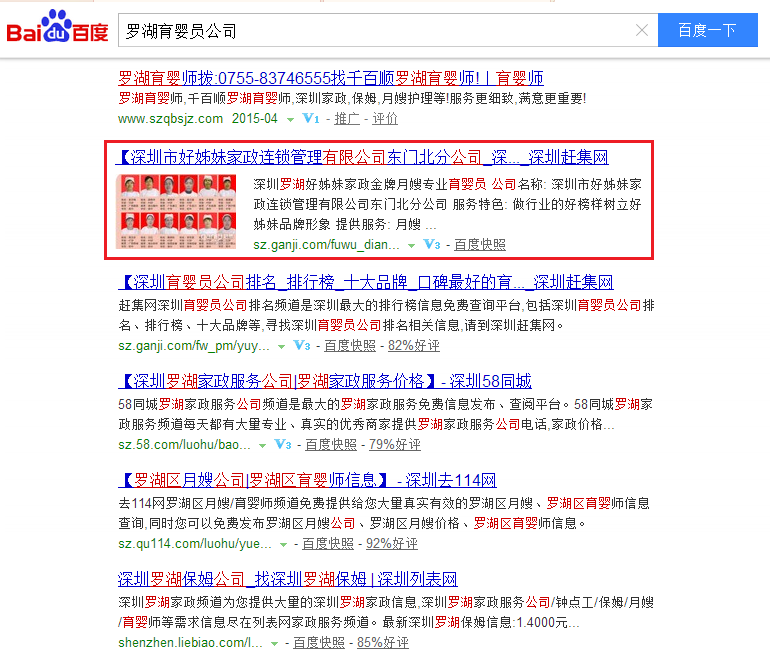Click the 评价 link
Screen dimensions: 770x670
pyautogui.click(x=385, y=118)
